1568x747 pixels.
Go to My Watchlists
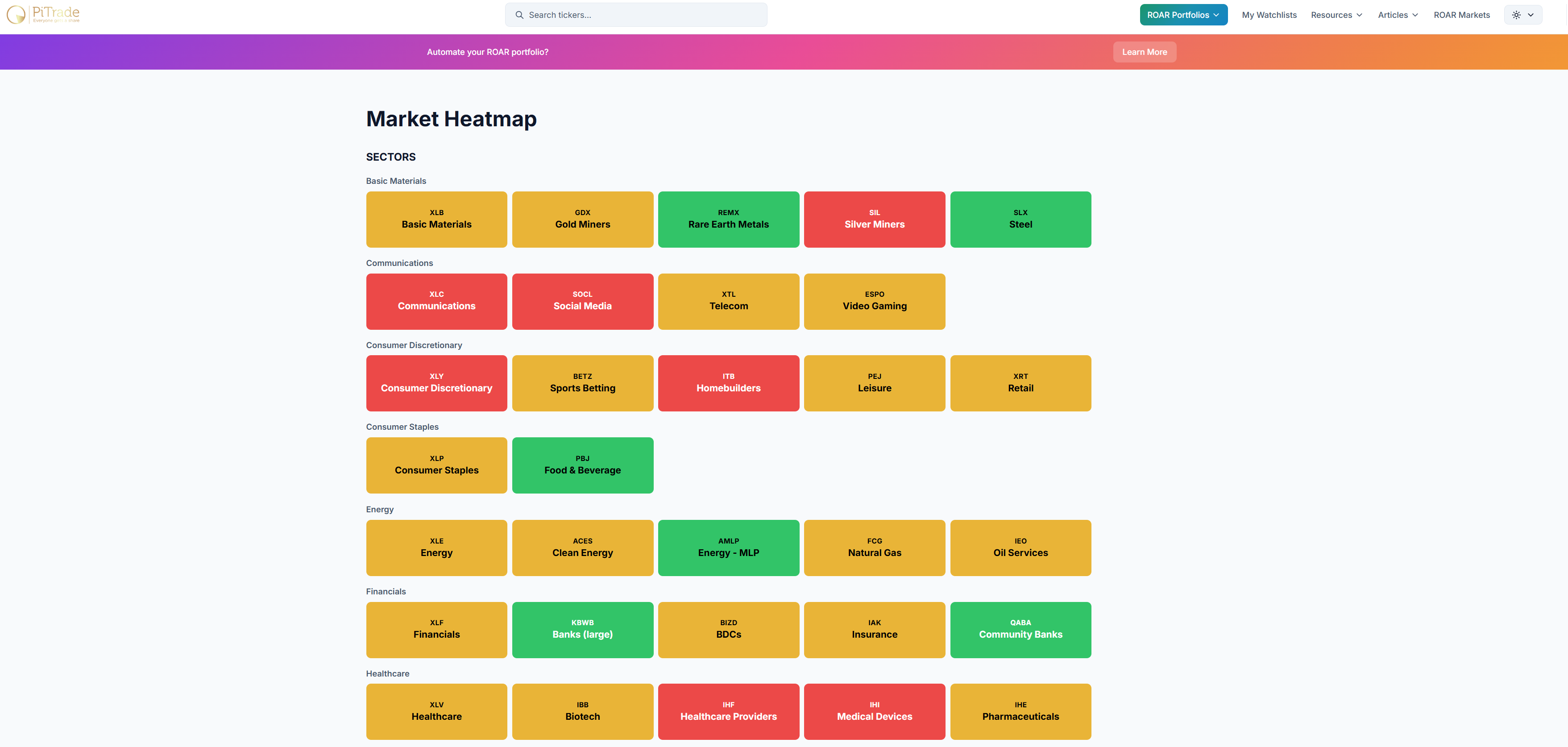click(x=1269, y=15)
